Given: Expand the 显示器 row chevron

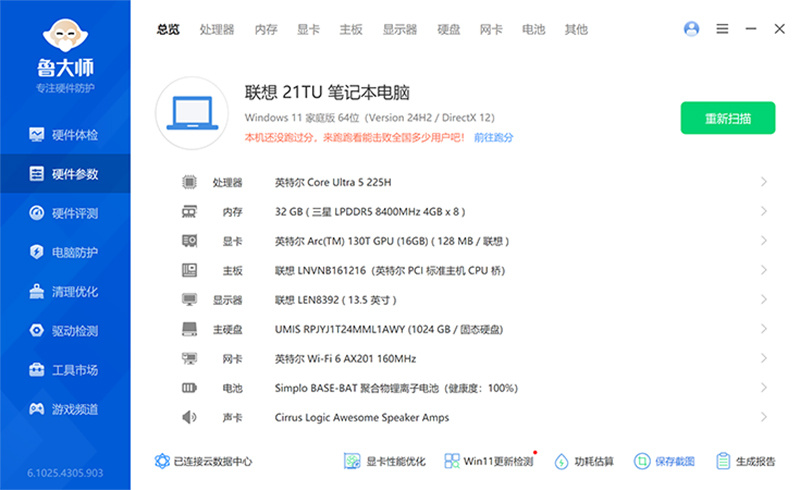Looking at the screenshot, I should pyautogui.click(x=764, y=299).
